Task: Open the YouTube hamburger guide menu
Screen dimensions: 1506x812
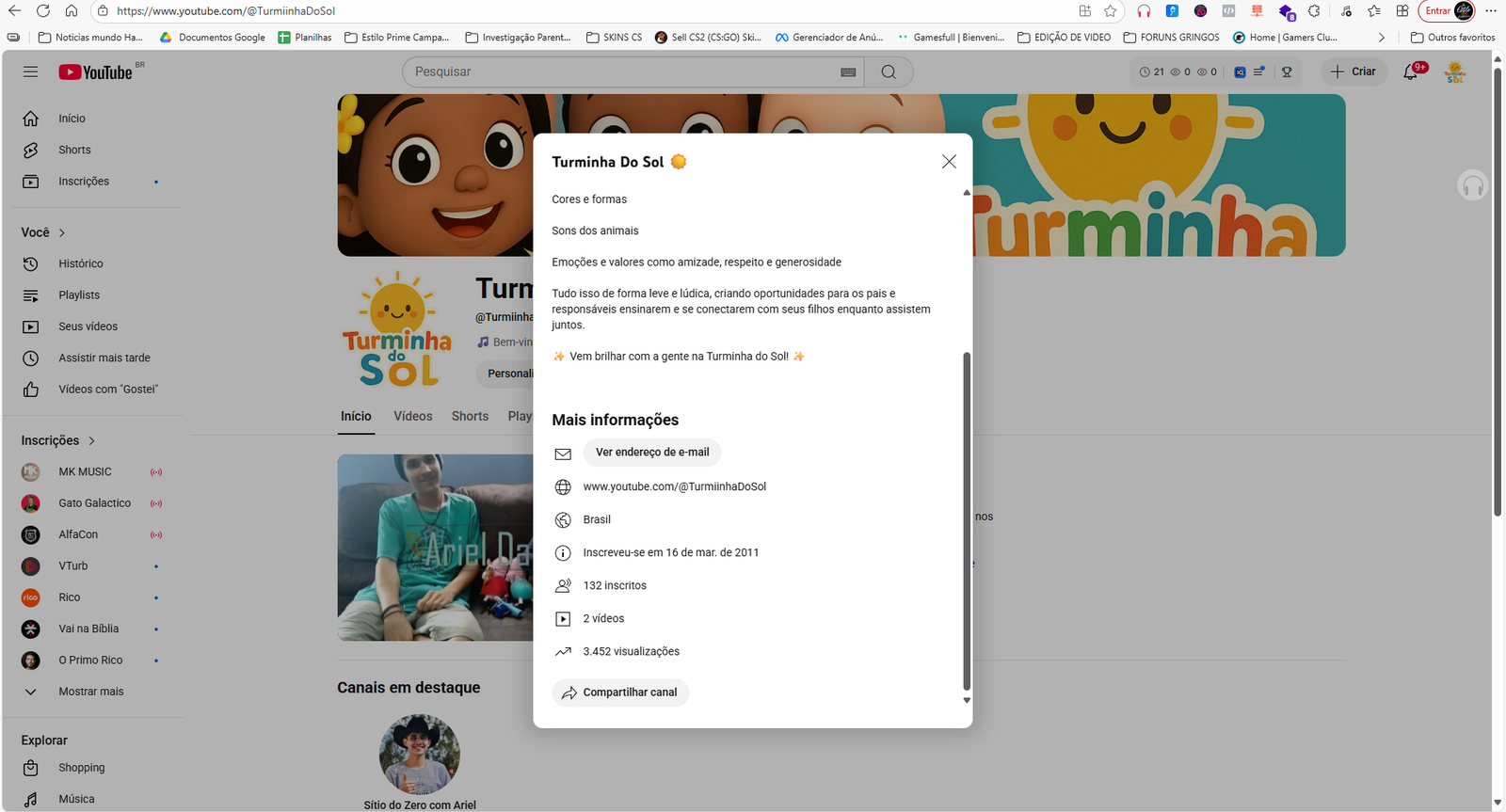Action: click(x=31, y=72)
